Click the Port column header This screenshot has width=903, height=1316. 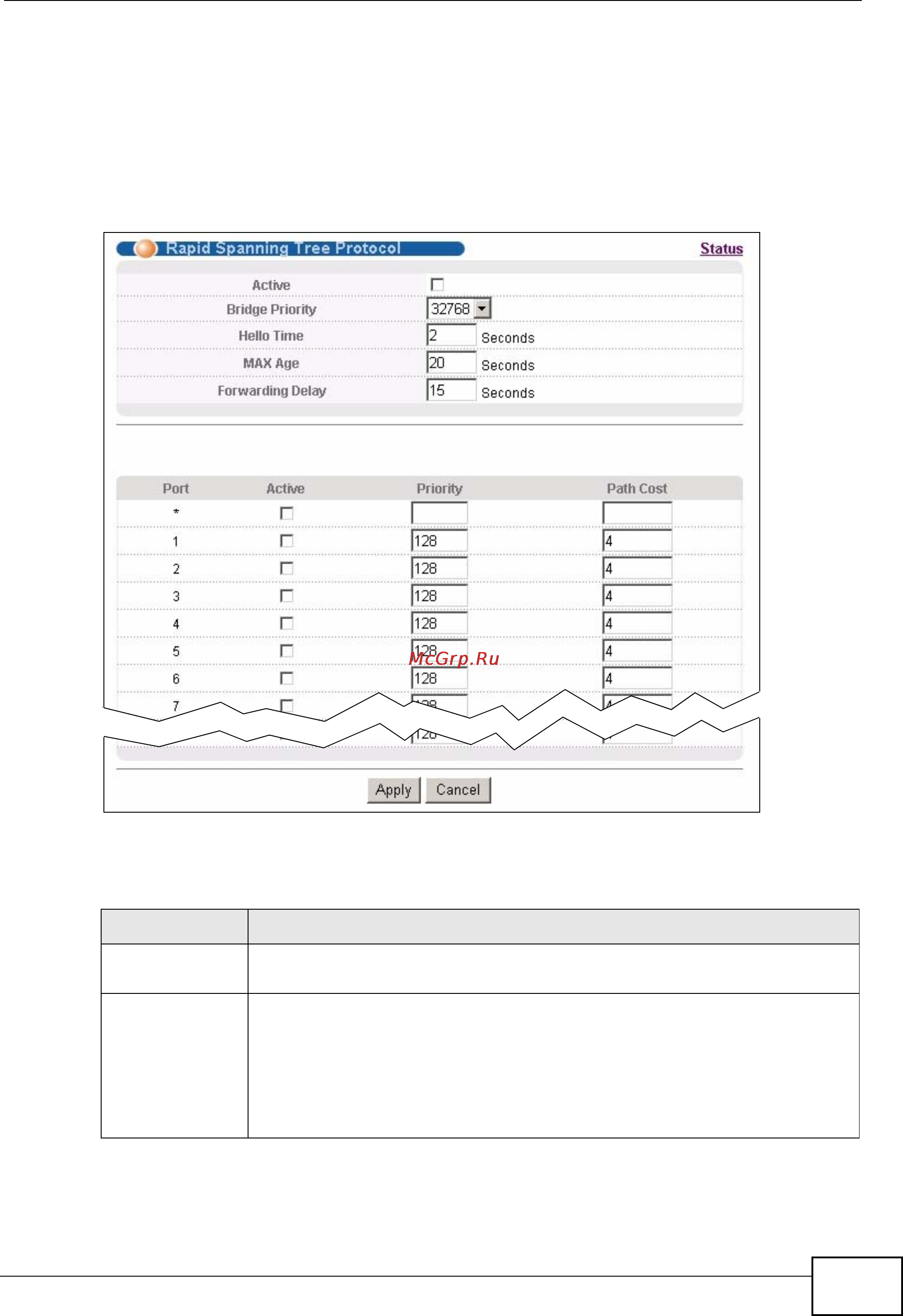tap(176, 489)
